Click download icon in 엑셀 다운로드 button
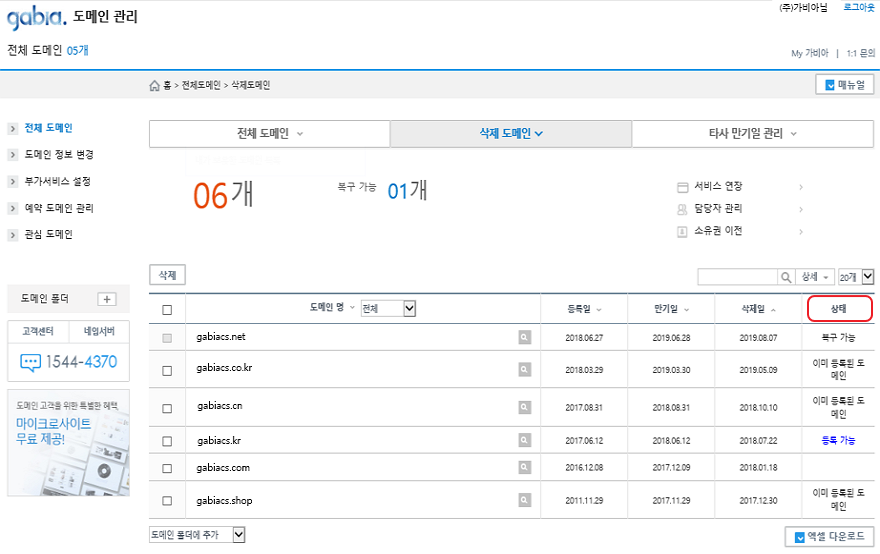 coord(800,537)
